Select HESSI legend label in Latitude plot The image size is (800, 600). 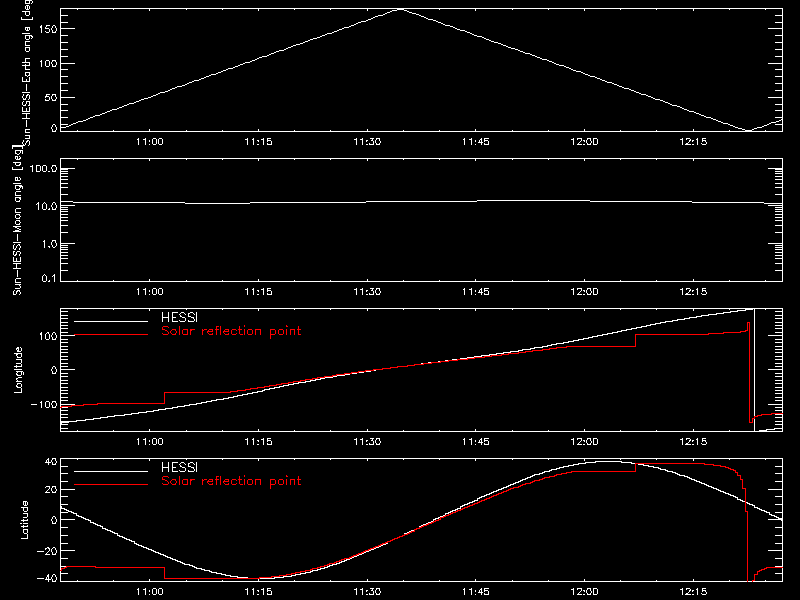tap(179, 467)
